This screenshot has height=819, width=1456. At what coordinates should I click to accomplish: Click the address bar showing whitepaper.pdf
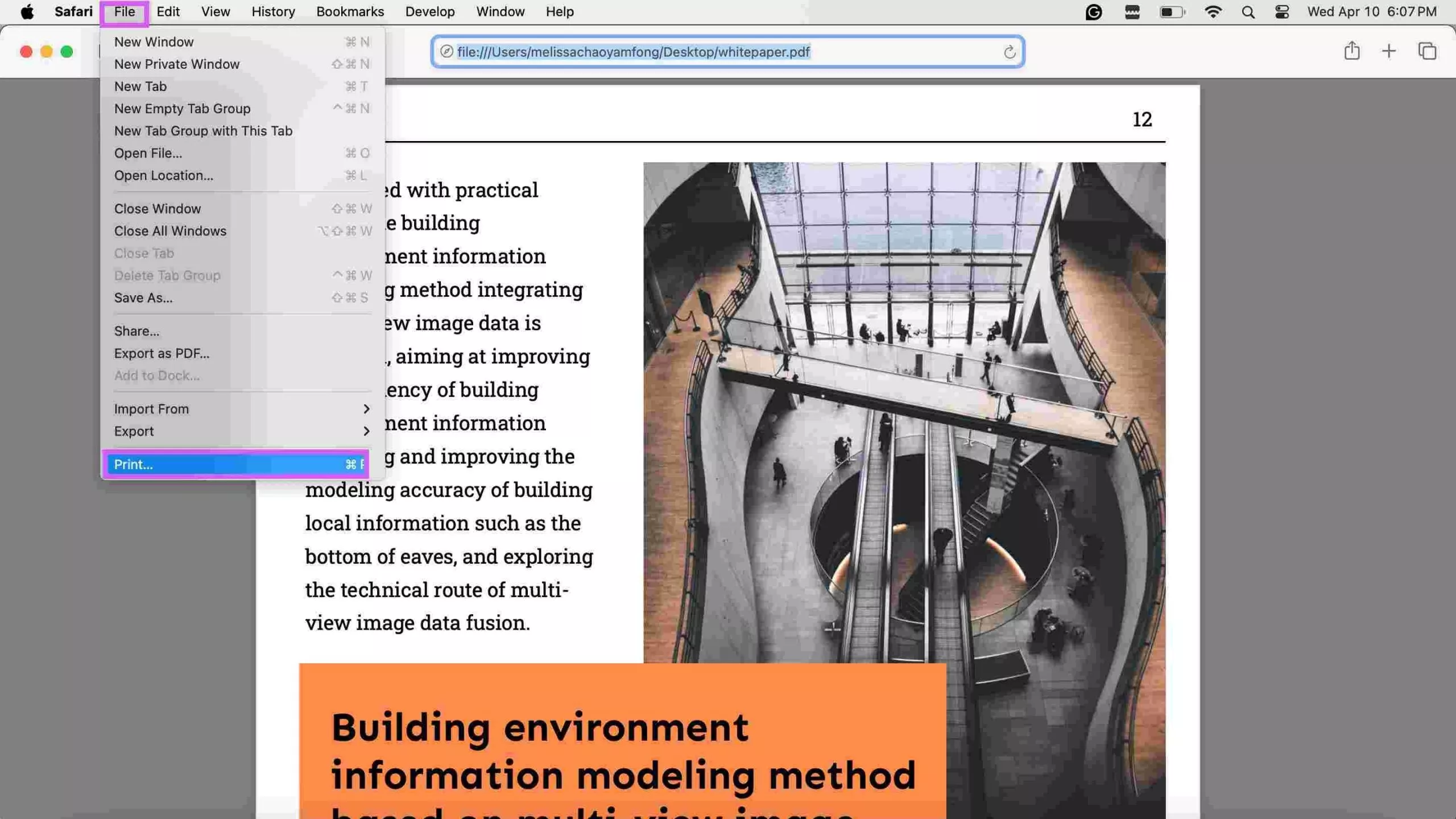[634, 52]
